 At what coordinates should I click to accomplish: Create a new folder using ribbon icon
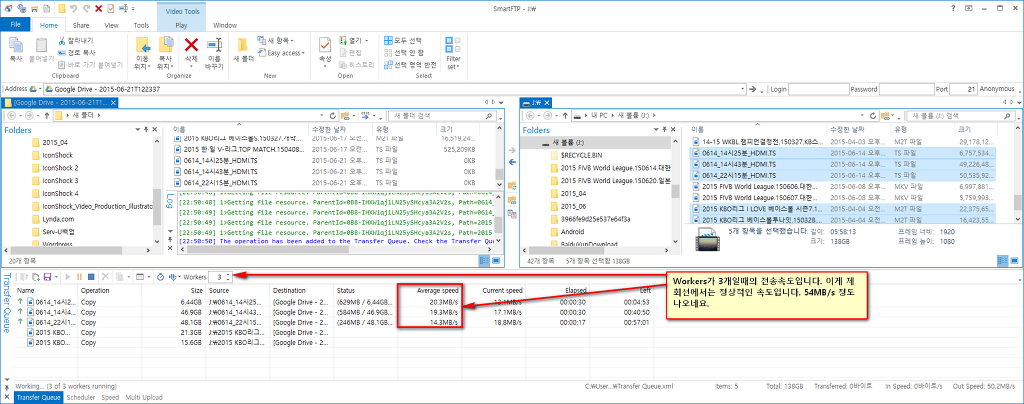click(x=244, y=50)
